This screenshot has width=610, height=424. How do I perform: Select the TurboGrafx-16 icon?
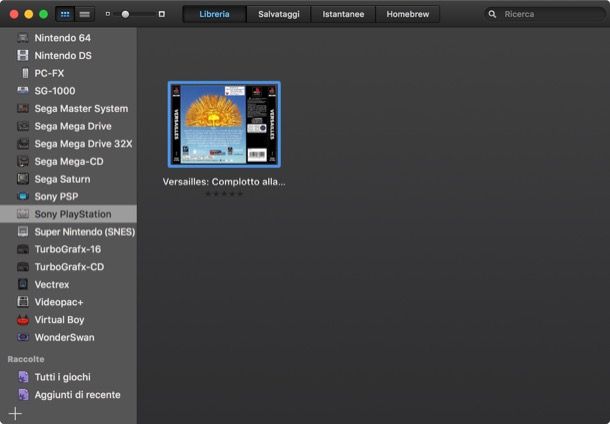pyautogui.click(x=23, y=249)
